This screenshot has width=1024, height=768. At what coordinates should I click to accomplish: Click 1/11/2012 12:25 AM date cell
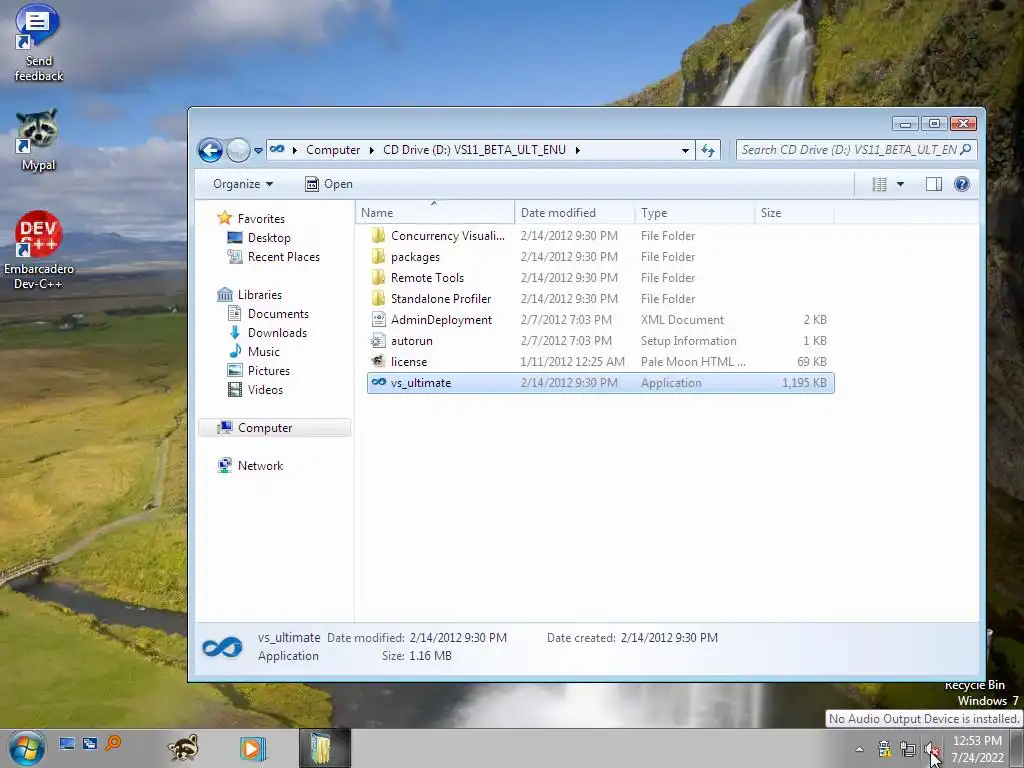click(x=572, y=361)
